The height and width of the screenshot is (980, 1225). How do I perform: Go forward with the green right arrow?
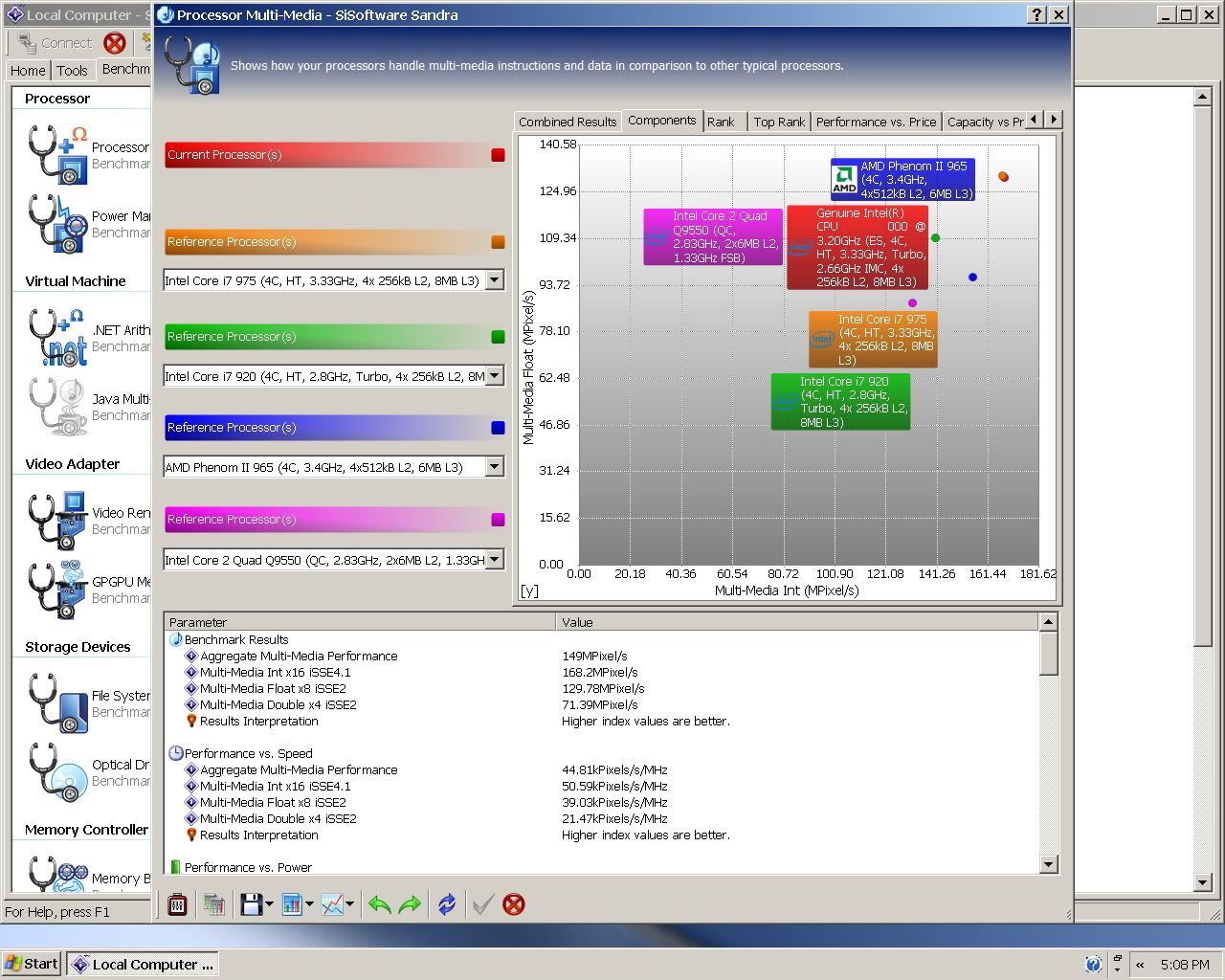point(410,904)
